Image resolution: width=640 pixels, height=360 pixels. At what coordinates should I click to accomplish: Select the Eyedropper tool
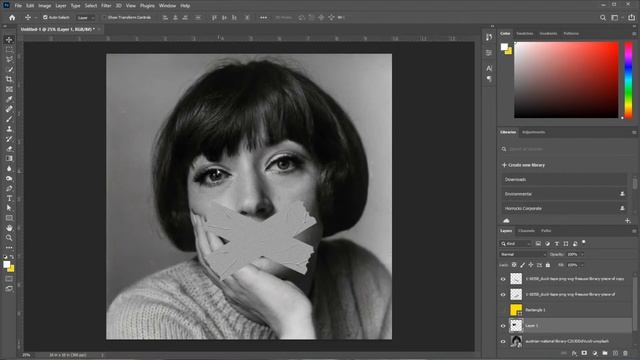[9, 99]
